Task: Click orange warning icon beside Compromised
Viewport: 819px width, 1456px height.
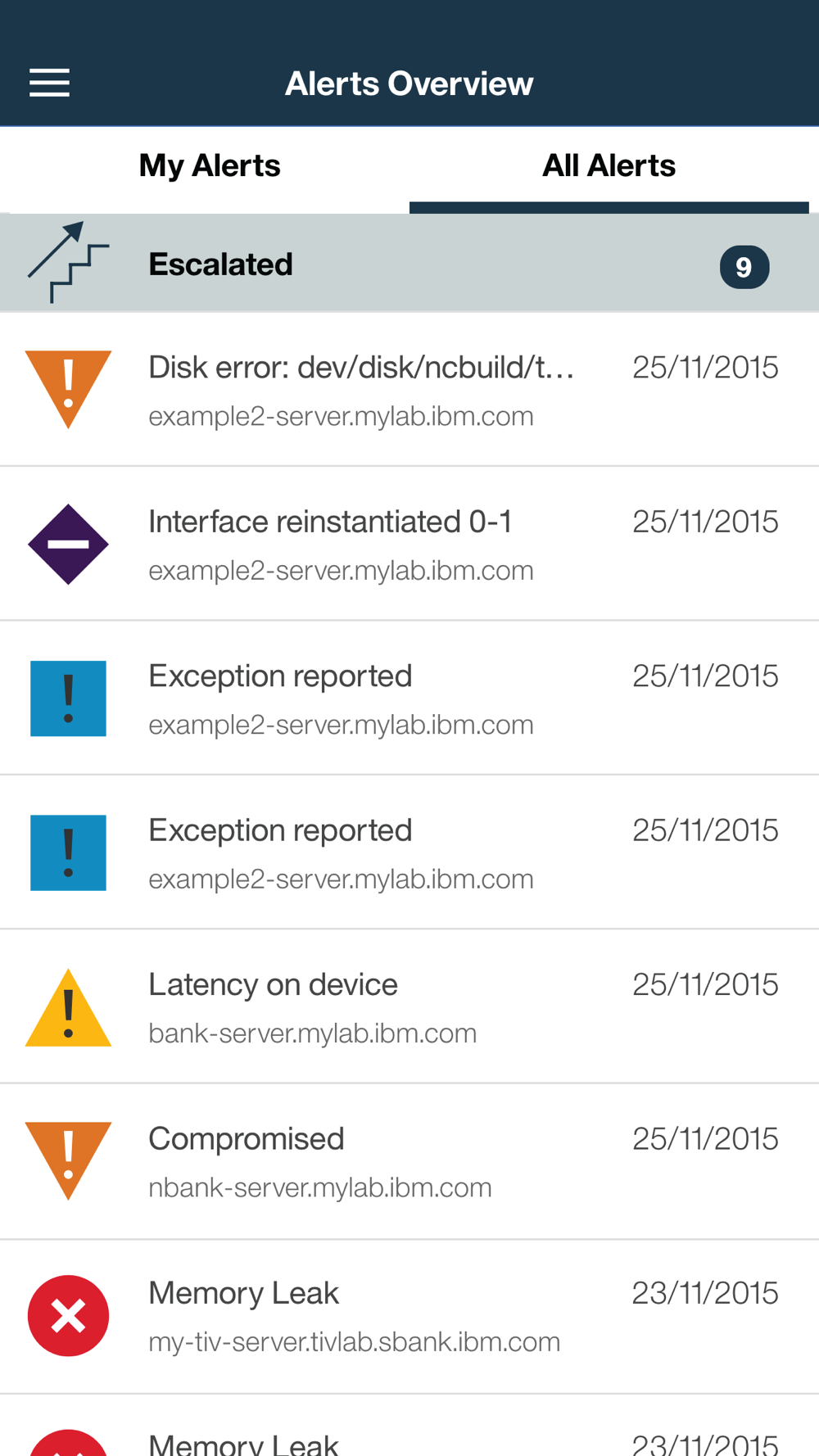Action: (x=68, y=1158)
